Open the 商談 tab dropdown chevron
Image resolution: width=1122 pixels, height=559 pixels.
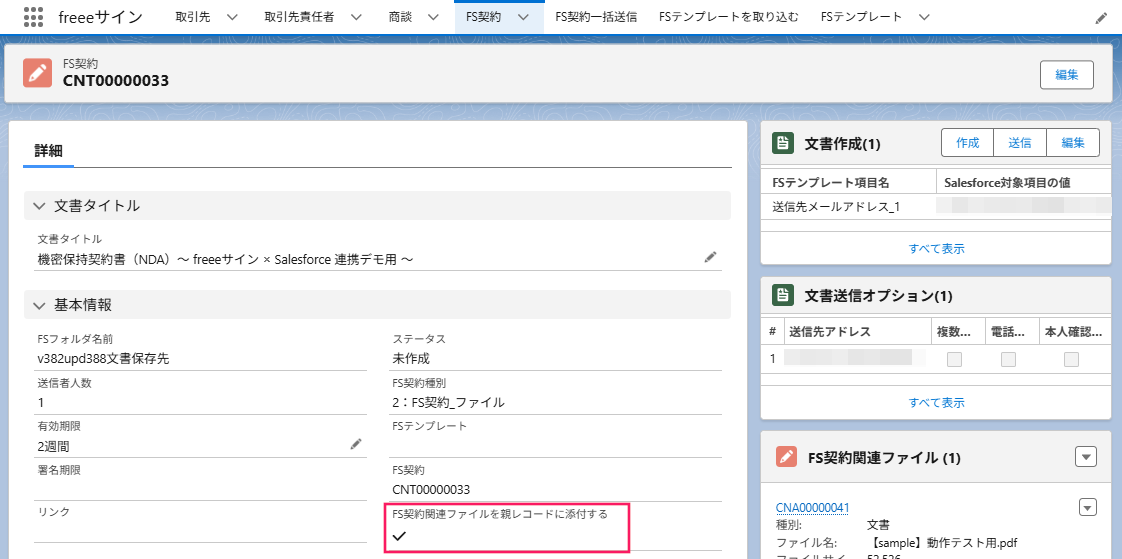pyautogui.click(x=432, y=17)
